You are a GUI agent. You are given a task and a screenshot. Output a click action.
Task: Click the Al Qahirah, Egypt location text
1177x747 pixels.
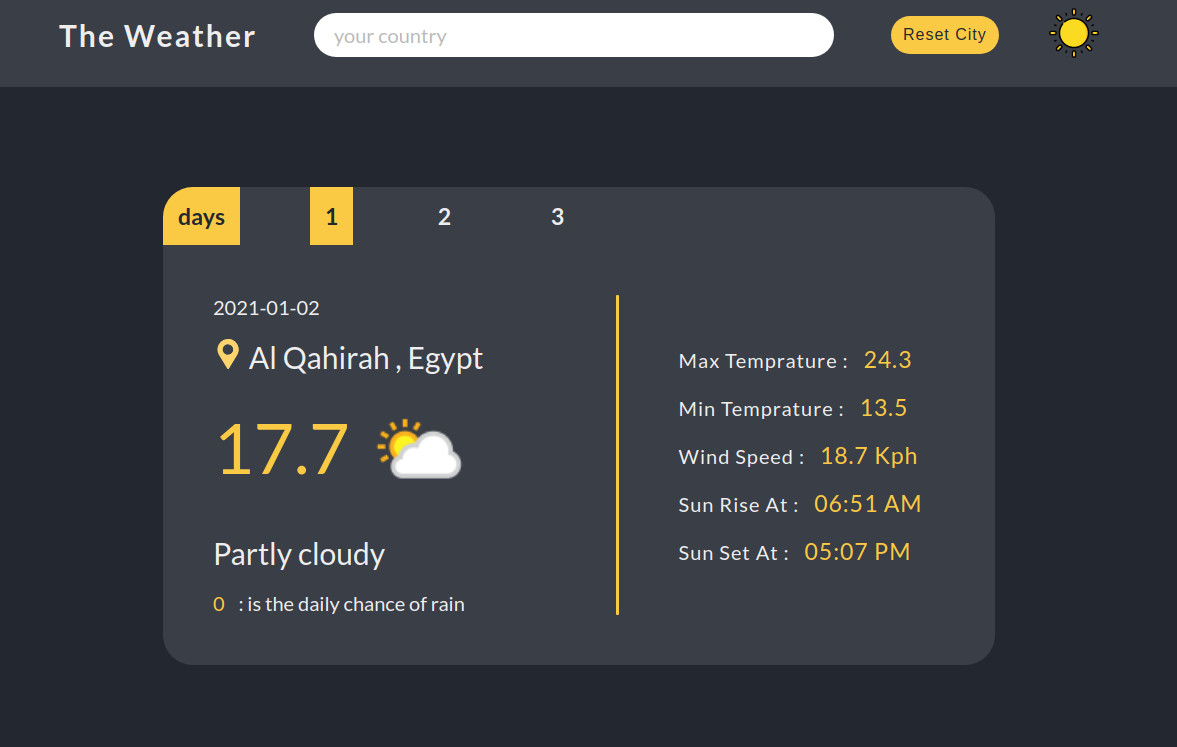[x=366, y=358]
